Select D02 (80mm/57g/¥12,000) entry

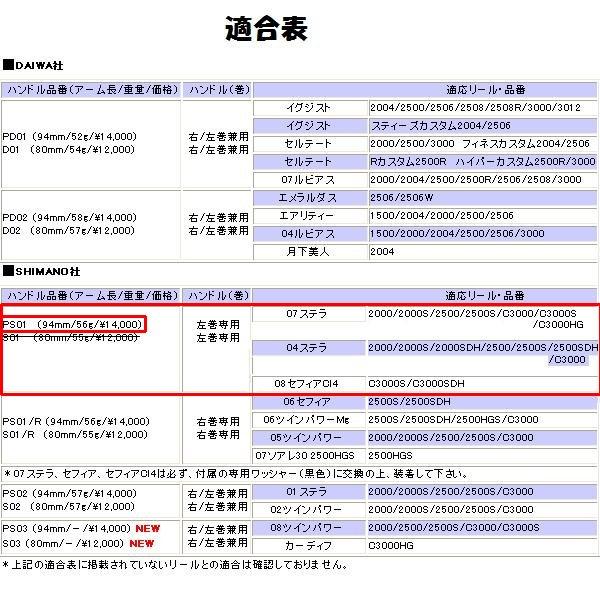pos(68,231)
